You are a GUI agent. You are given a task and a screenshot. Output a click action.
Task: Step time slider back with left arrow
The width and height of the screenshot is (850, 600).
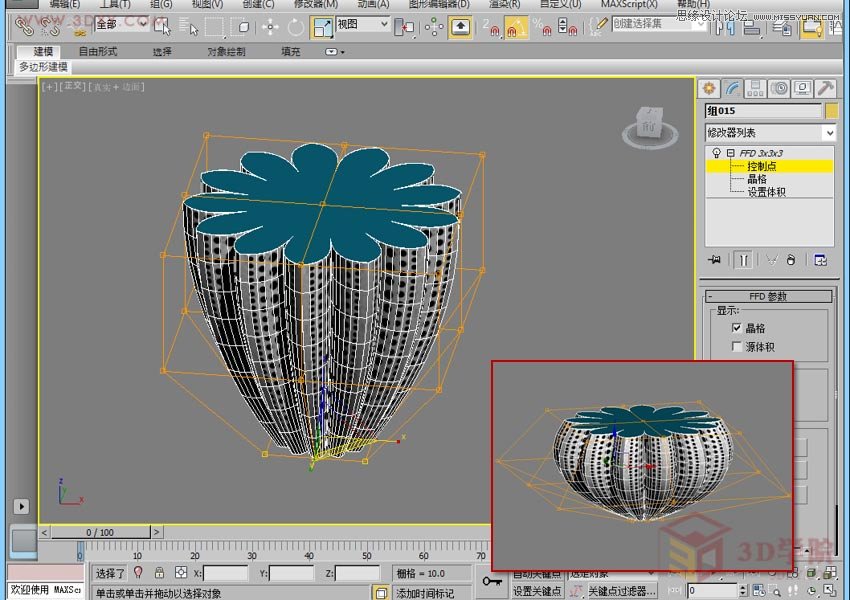coord(44,532)
